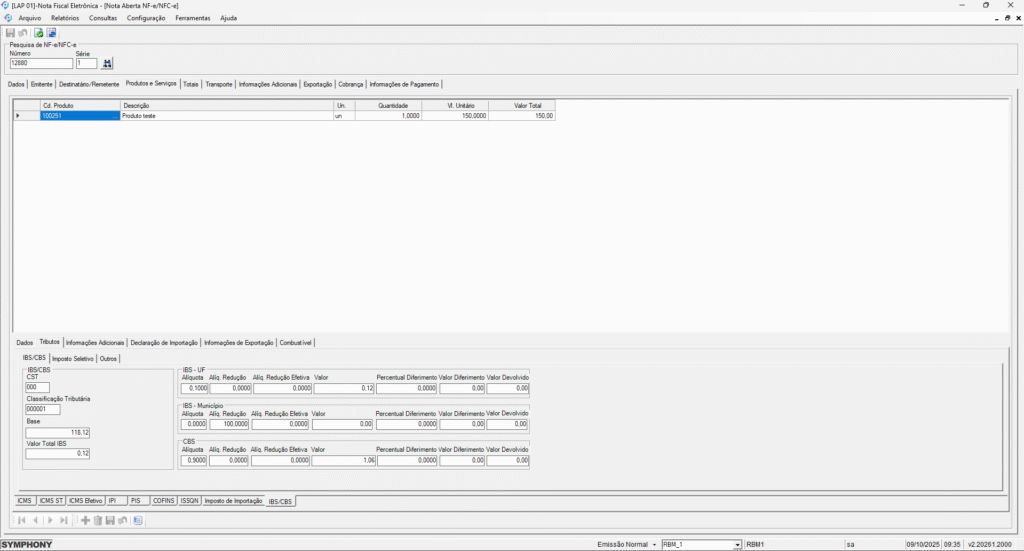Switch to the ICMS ST tax tab
The width and height of the screenshot is (1024, 551).
pyautogui.click(x=52, y=500)
